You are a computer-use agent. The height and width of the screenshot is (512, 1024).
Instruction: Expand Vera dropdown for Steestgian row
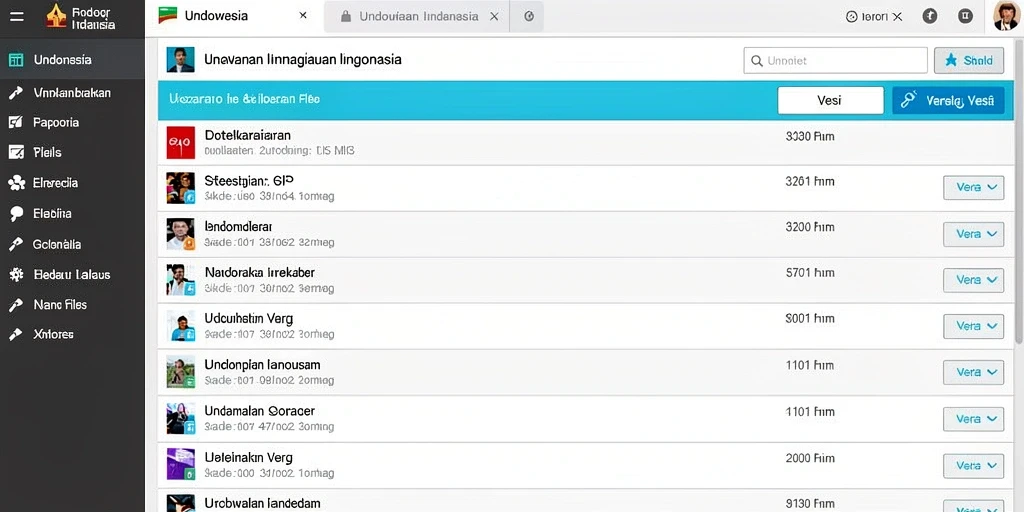(974, 187)
